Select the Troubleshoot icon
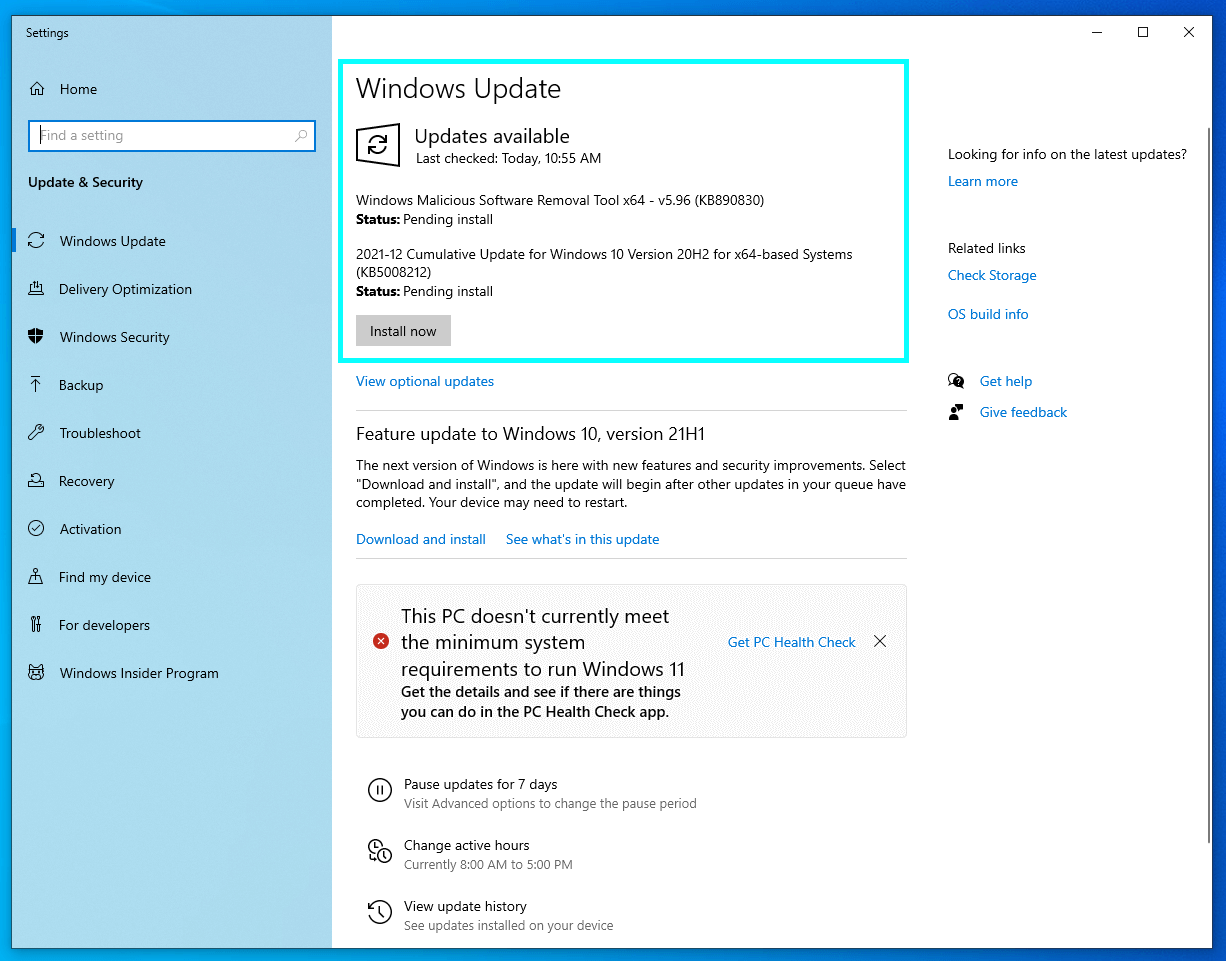The image size is (1226, 961). click(x=38, y=433)
